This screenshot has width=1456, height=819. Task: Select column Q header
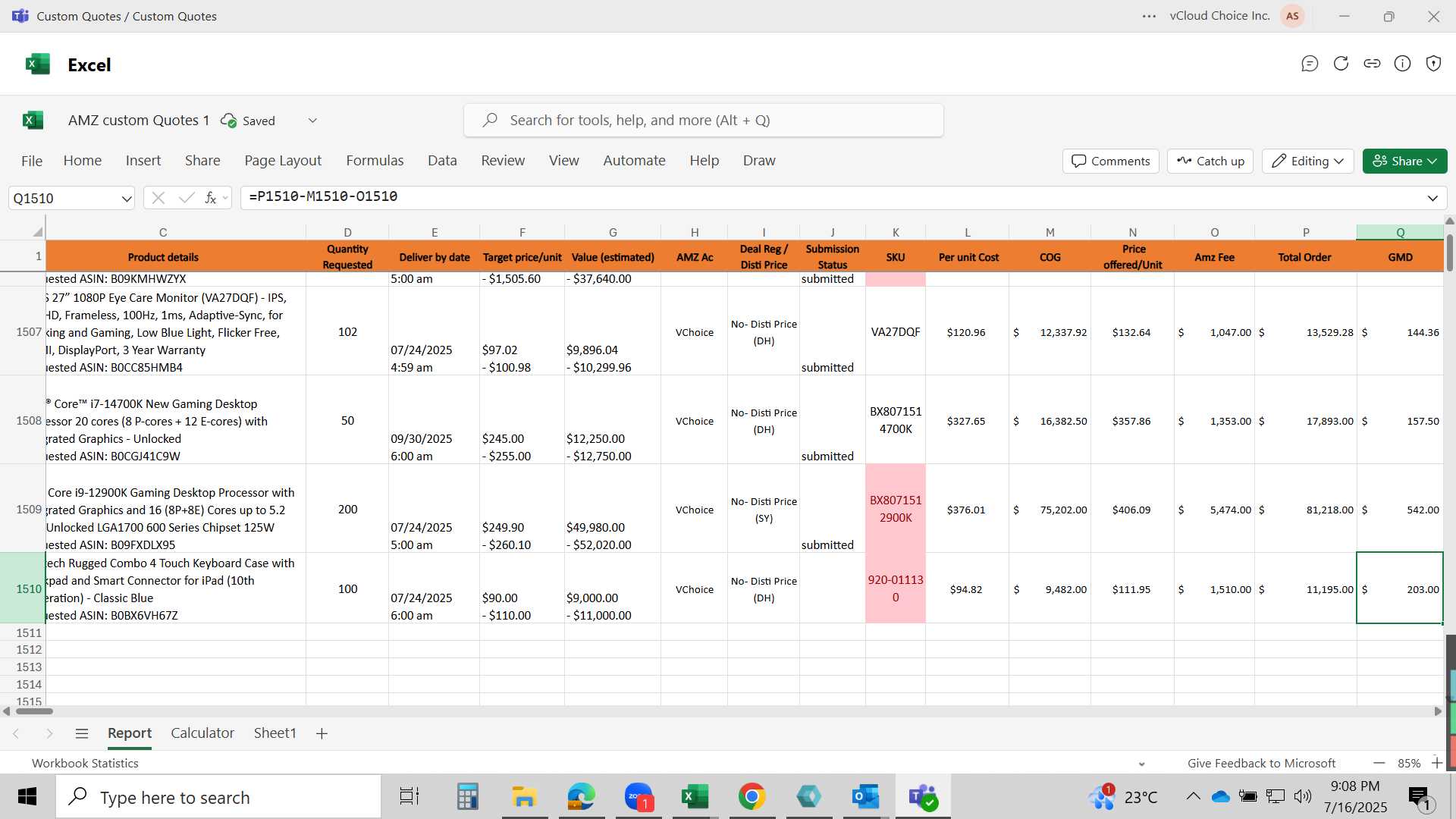[1400, 232]
